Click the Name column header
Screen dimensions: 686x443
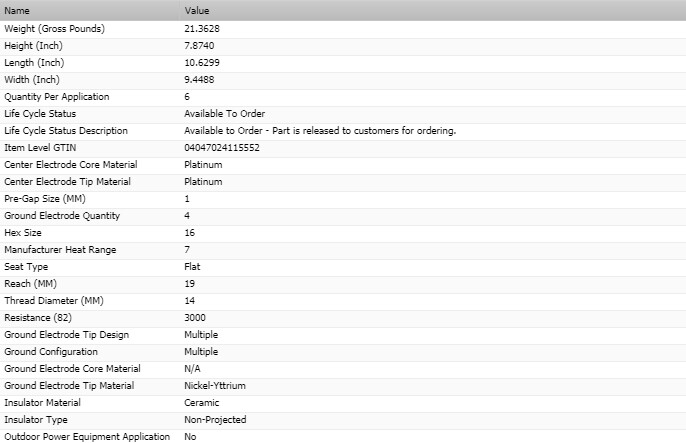click(90, 10)
